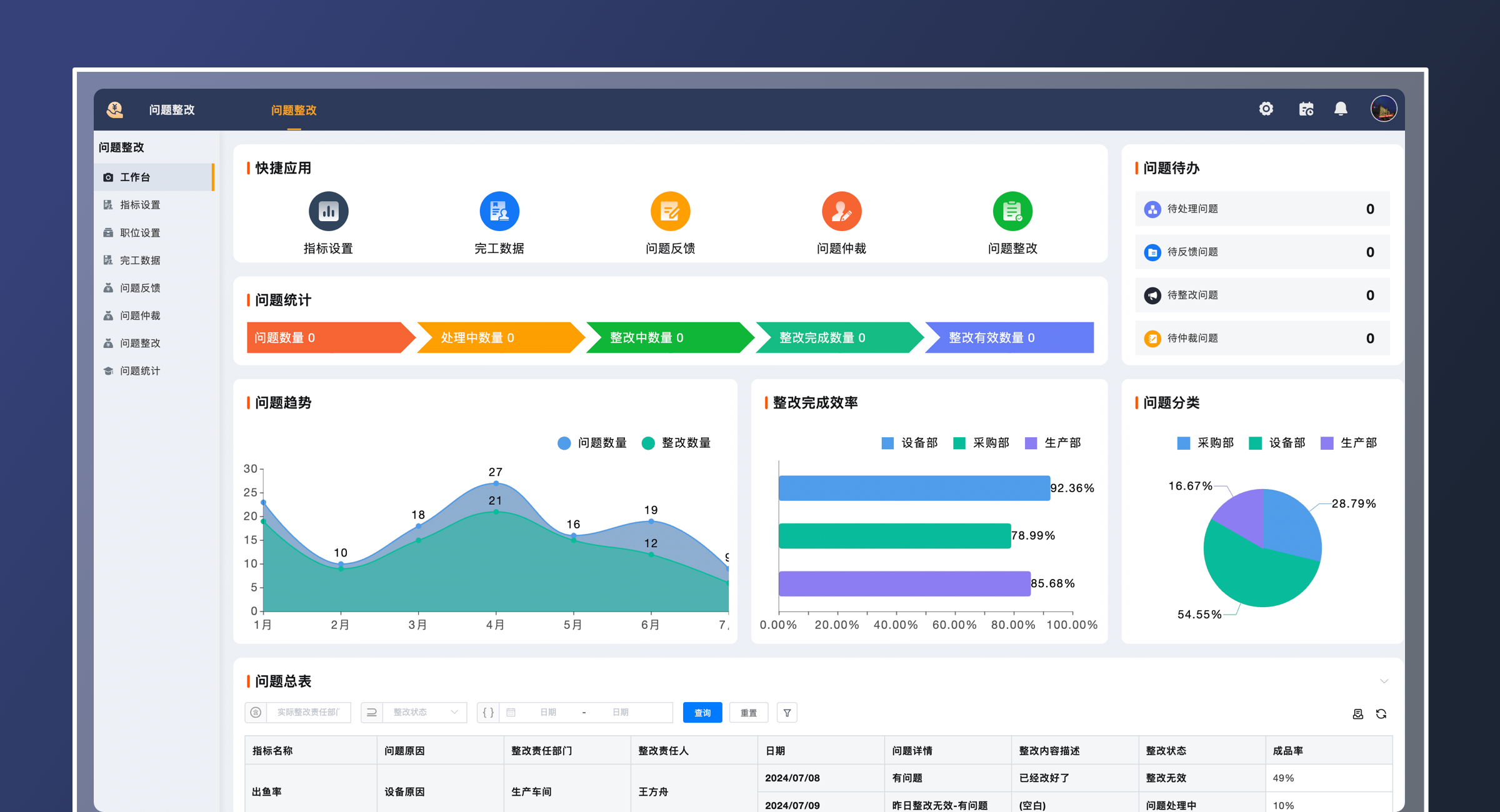The width and height of the screenshot is (1500, 812).
Task: Click the 实际整改责任部门 input field
Action: tap(307, 712)
